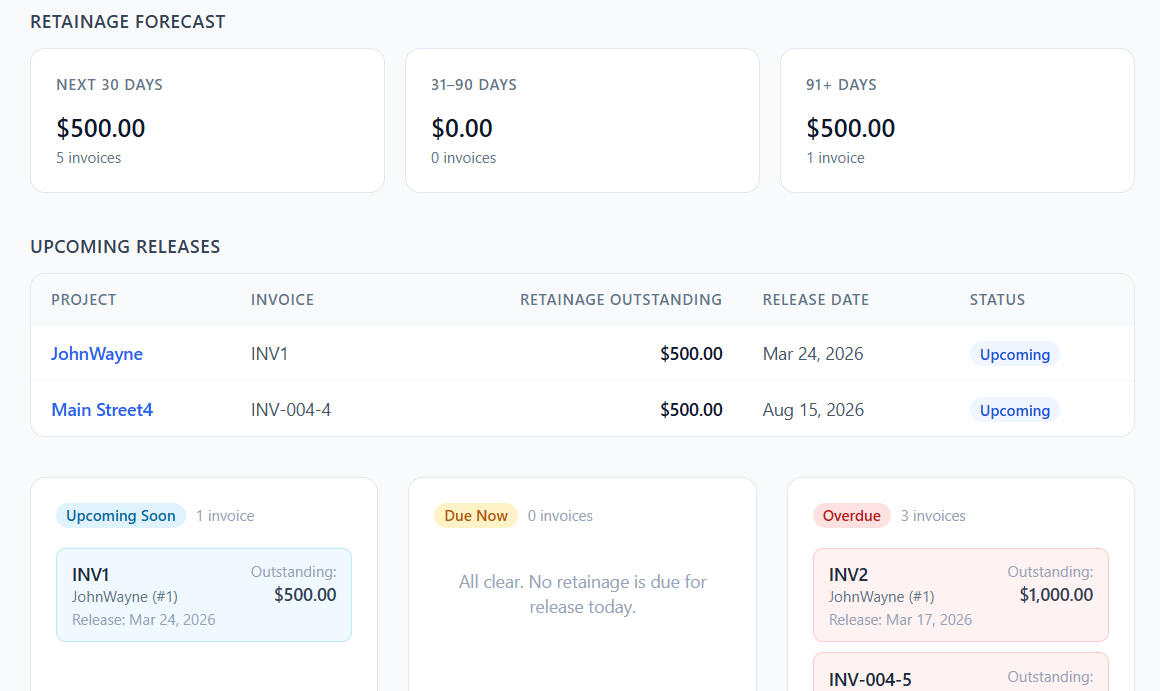Open the INV1 upcoming soon invoice card
This screenshot has width=1160, height=691.
[x=204, y=595]
